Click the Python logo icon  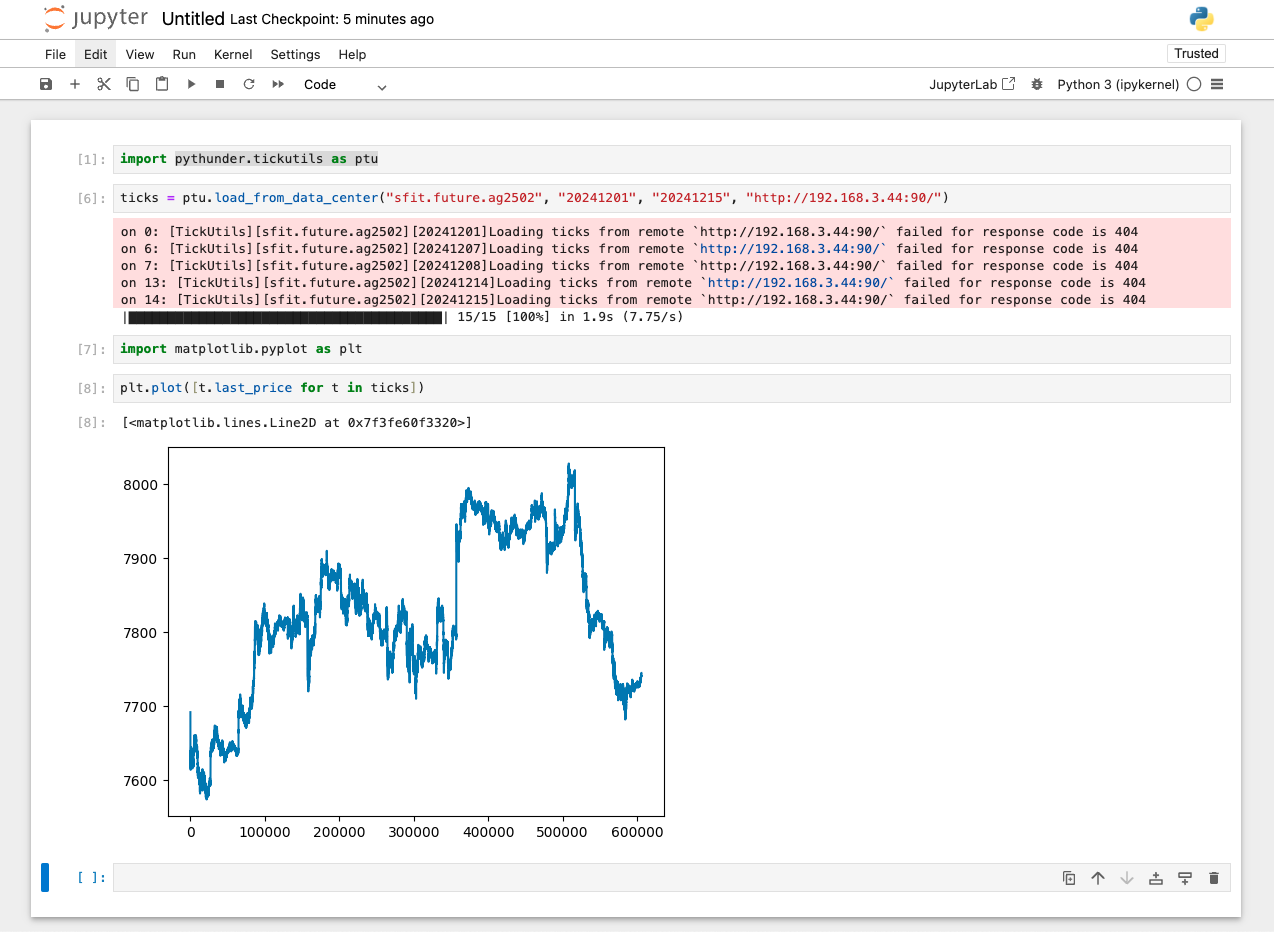tap(1201, 19)
